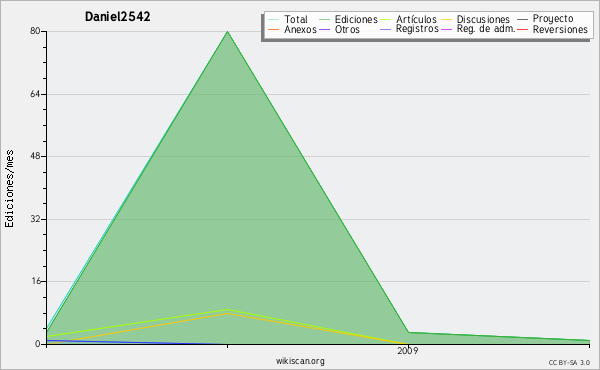This screenshot has height=370, width=600.
Task: Click the peak of the green Ediciones area
Action: [228, 32]
